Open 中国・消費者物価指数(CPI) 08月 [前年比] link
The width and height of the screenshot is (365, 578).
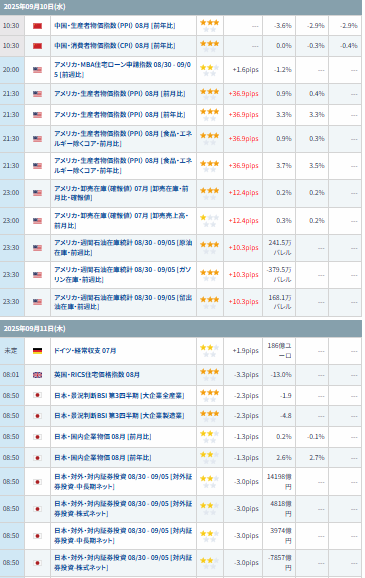click(x=115, y=46)
